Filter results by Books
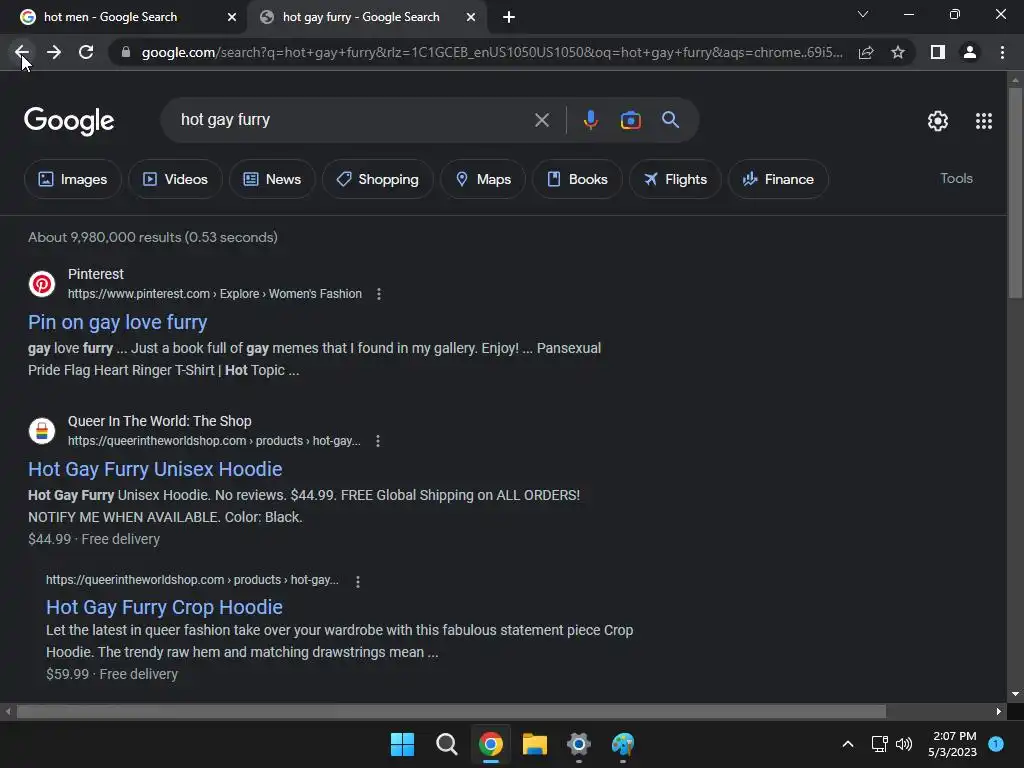The image size is (1024, 768). click(577, 179)
